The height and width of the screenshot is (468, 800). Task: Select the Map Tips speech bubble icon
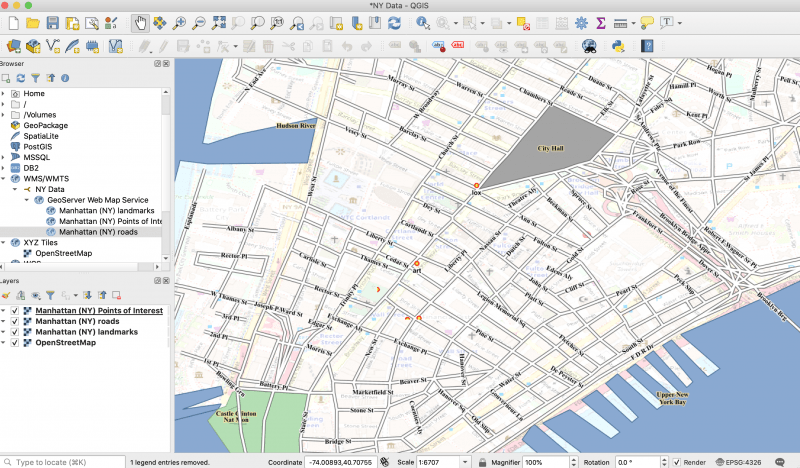(x=647, y=23)
